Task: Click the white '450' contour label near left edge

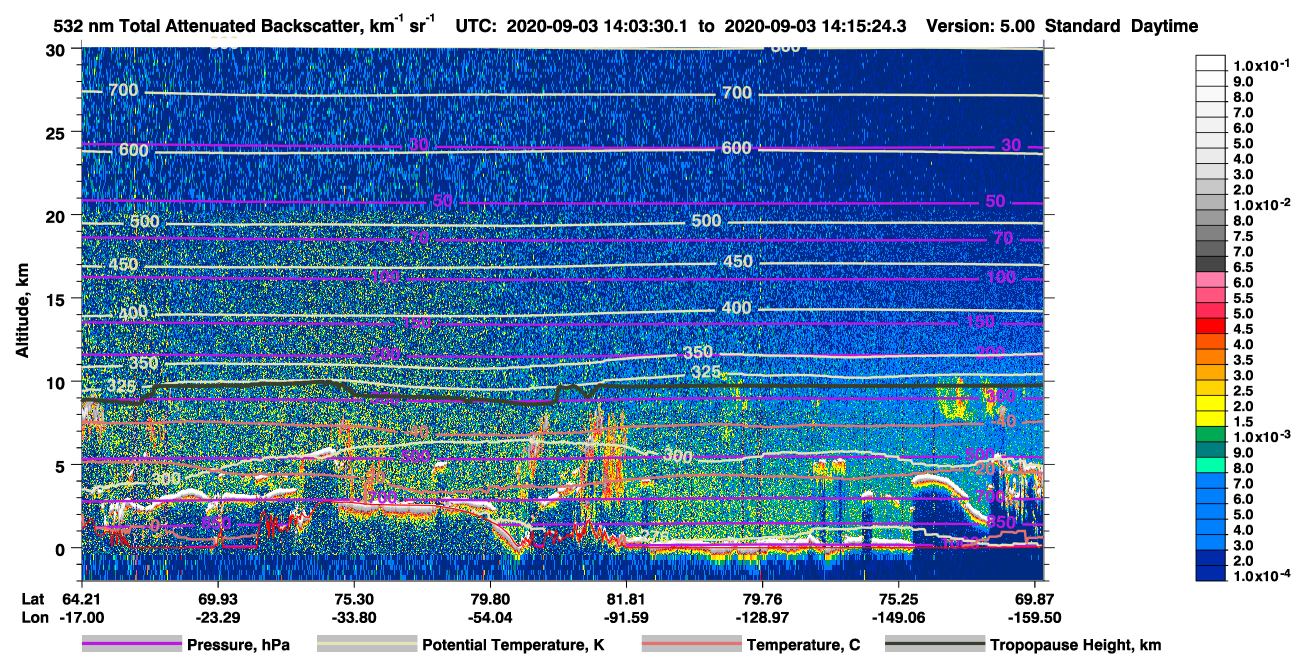Action: [123, 265]
